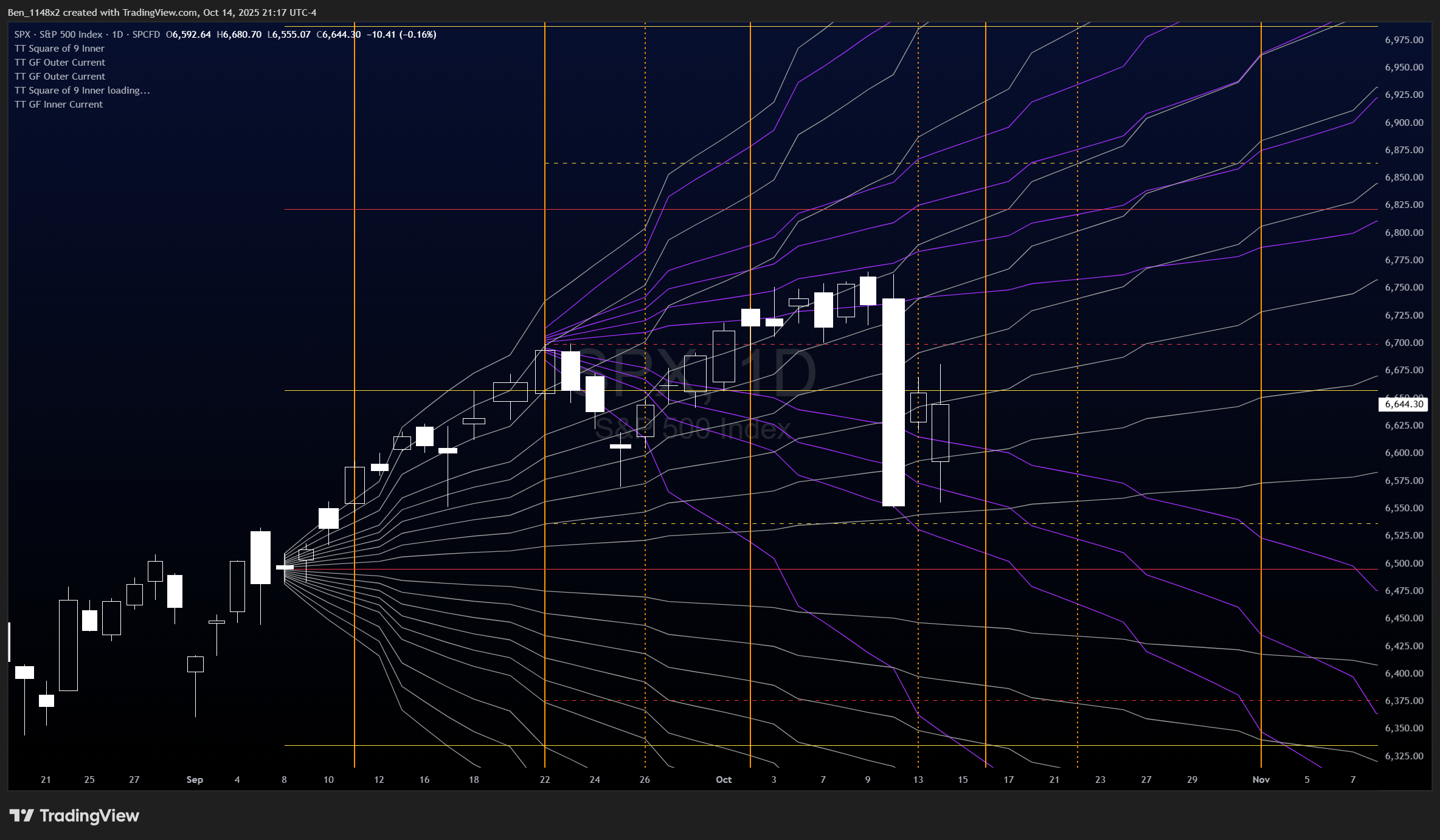The width and height of the screenshot is (1440, 840).
Task: Click the change value −10.41 (−0.16%)
Action: point(401,35)
